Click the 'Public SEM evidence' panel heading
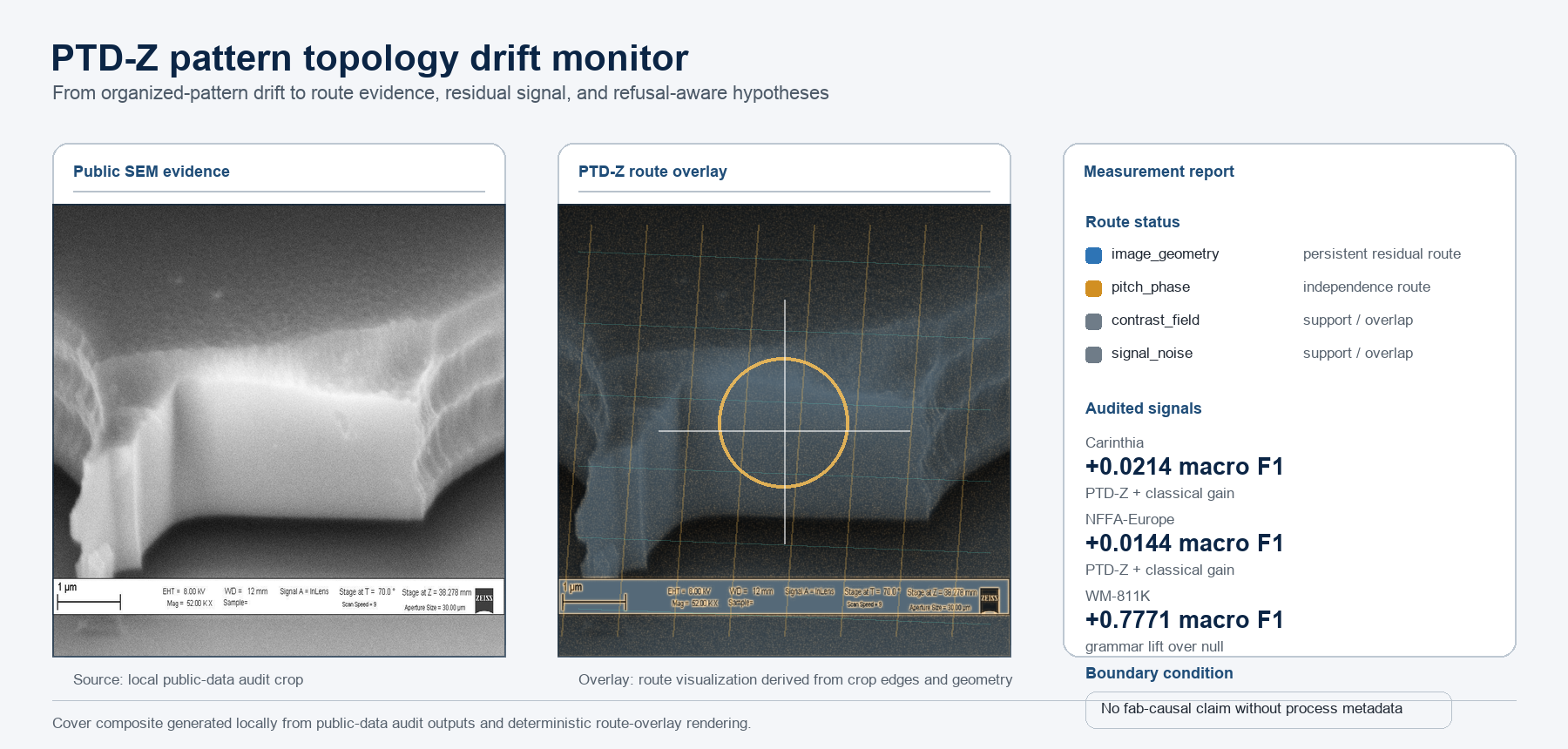Viewport: 1568px width, 749px height. (152, 172)
